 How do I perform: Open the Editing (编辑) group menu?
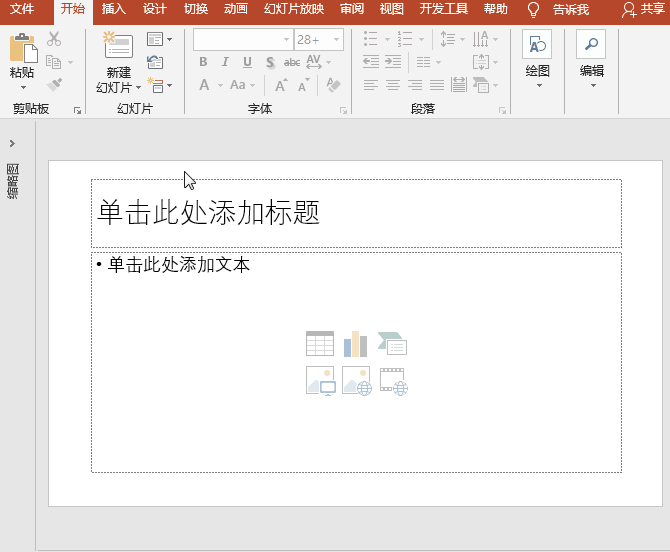pos(591,59)
